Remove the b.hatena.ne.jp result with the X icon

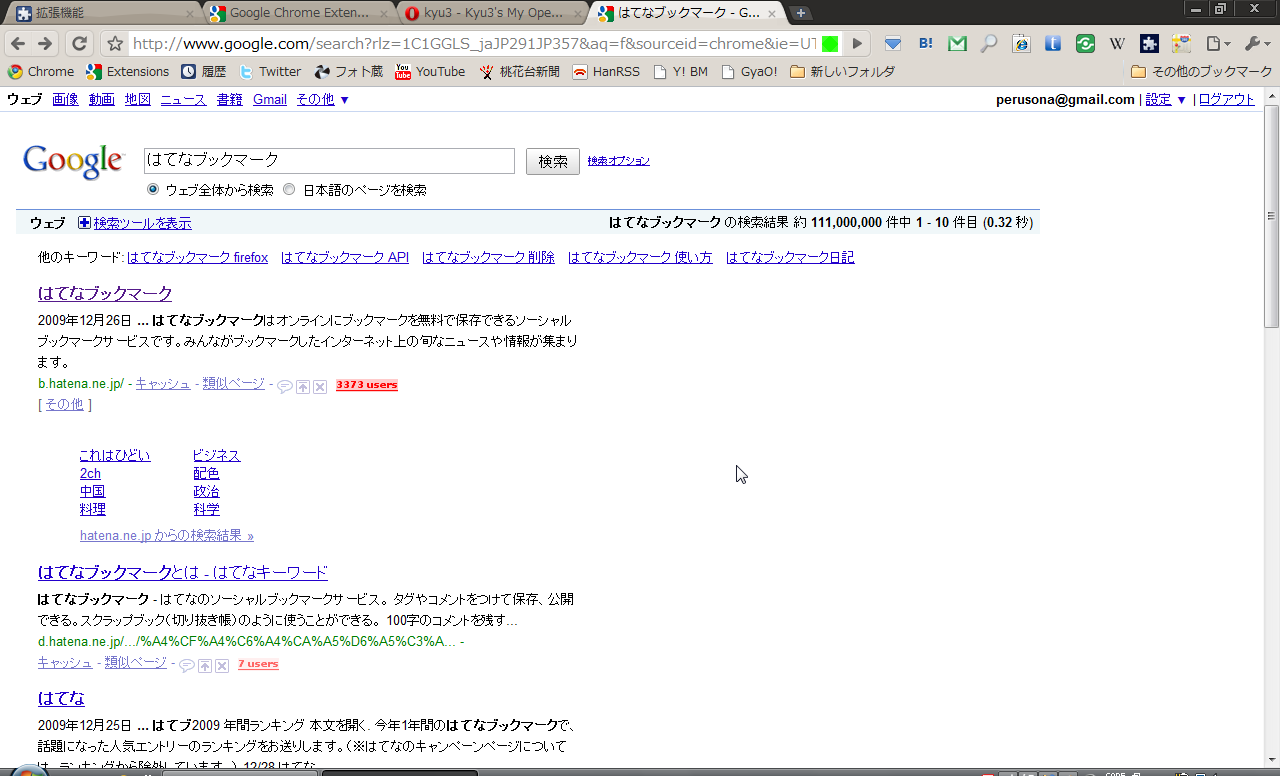[320, 386]
